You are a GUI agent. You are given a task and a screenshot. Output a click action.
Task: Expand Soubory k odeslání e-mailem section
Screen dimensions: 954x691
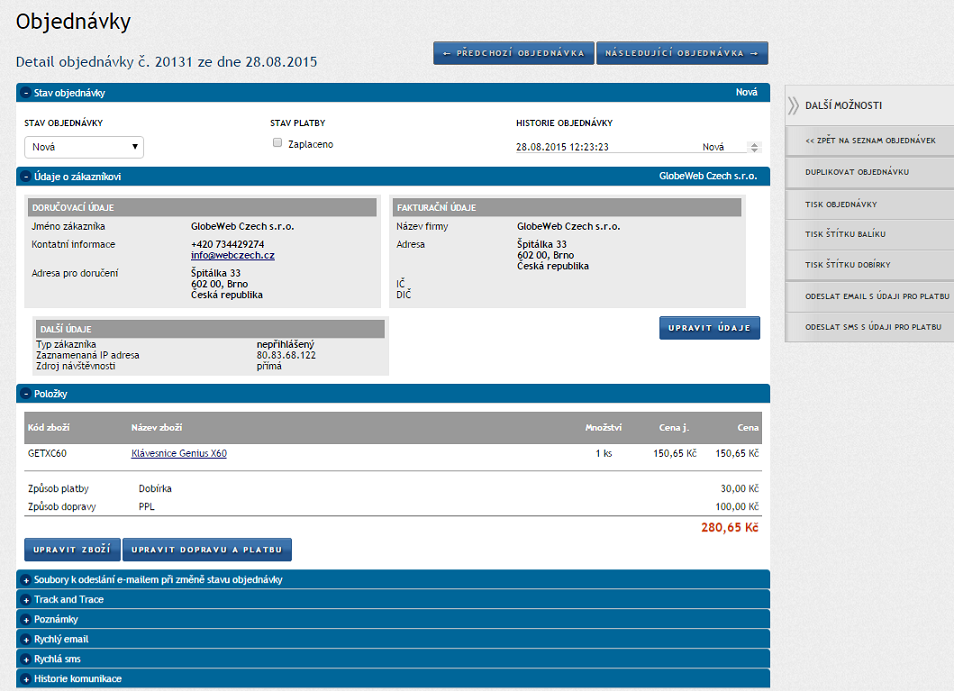26,580
